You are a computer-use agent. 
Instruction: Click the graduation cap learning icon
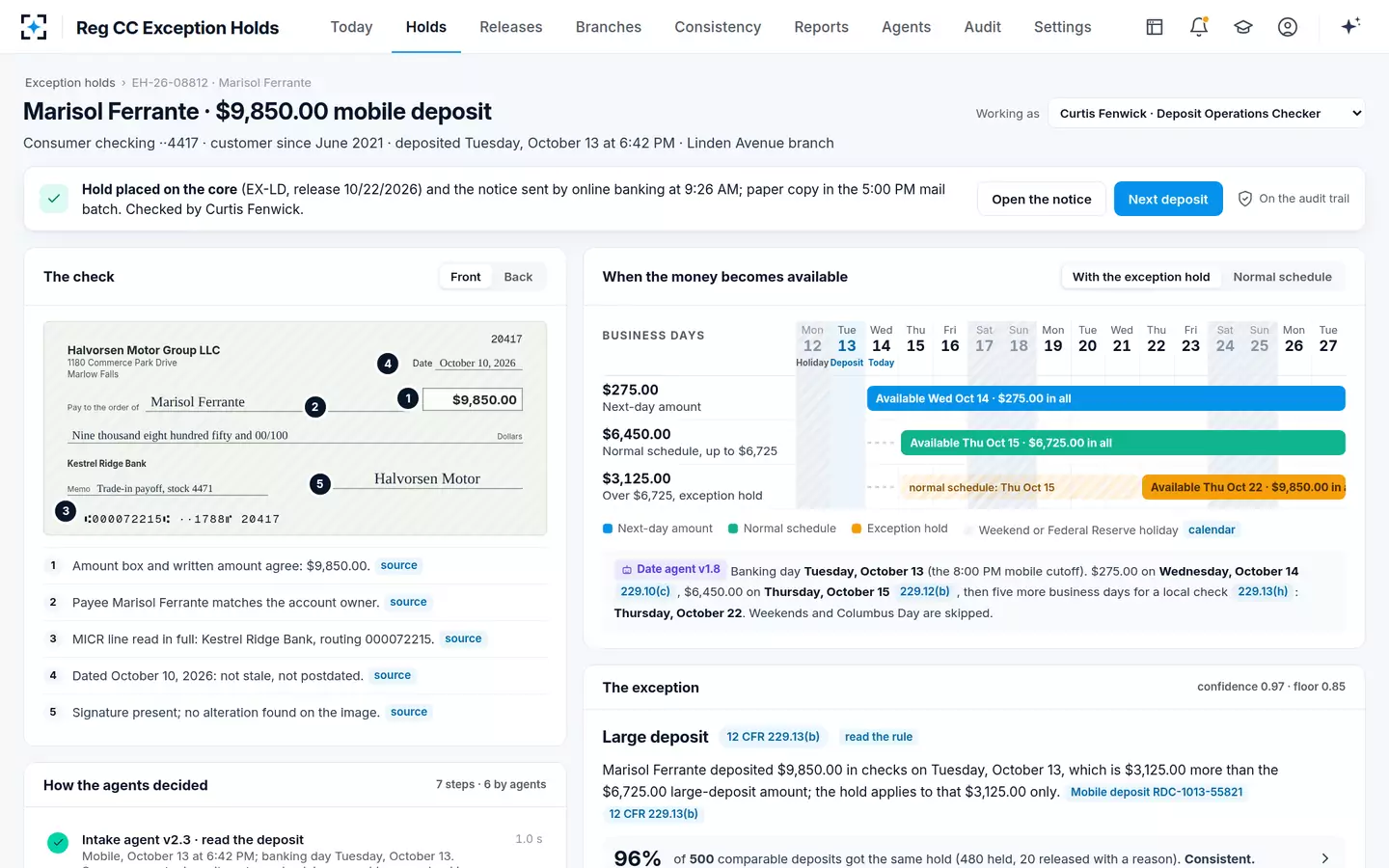tap(1243, 27)
